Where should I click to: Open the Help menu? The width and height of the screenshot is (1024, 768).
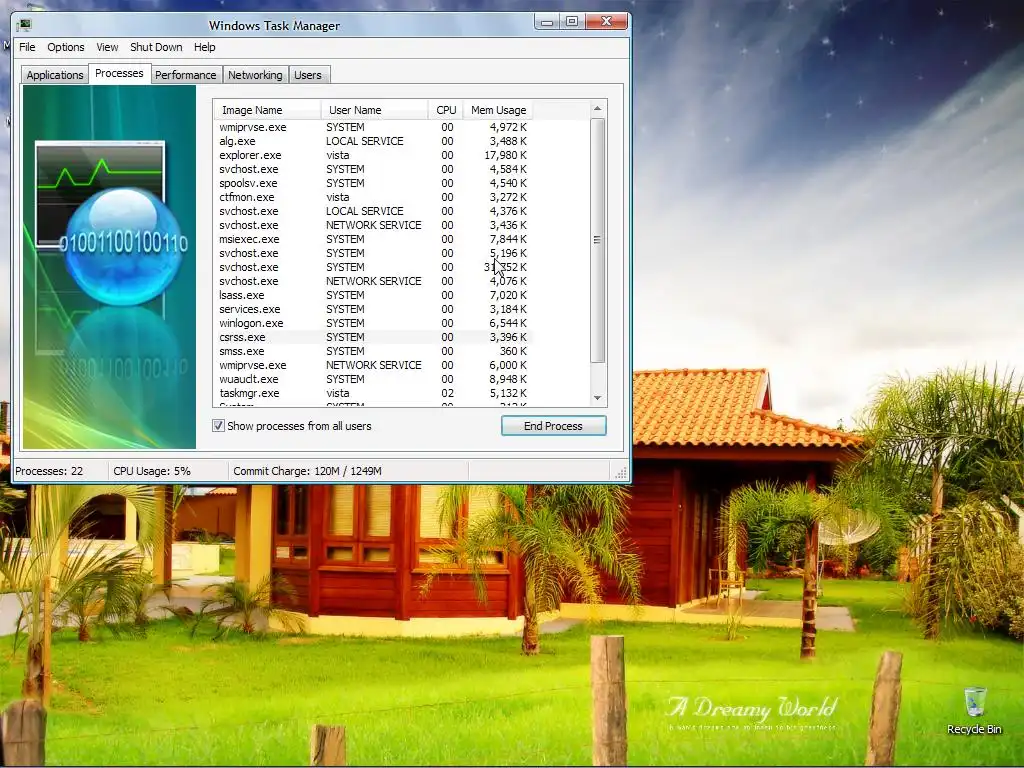[x=204, y=47]
